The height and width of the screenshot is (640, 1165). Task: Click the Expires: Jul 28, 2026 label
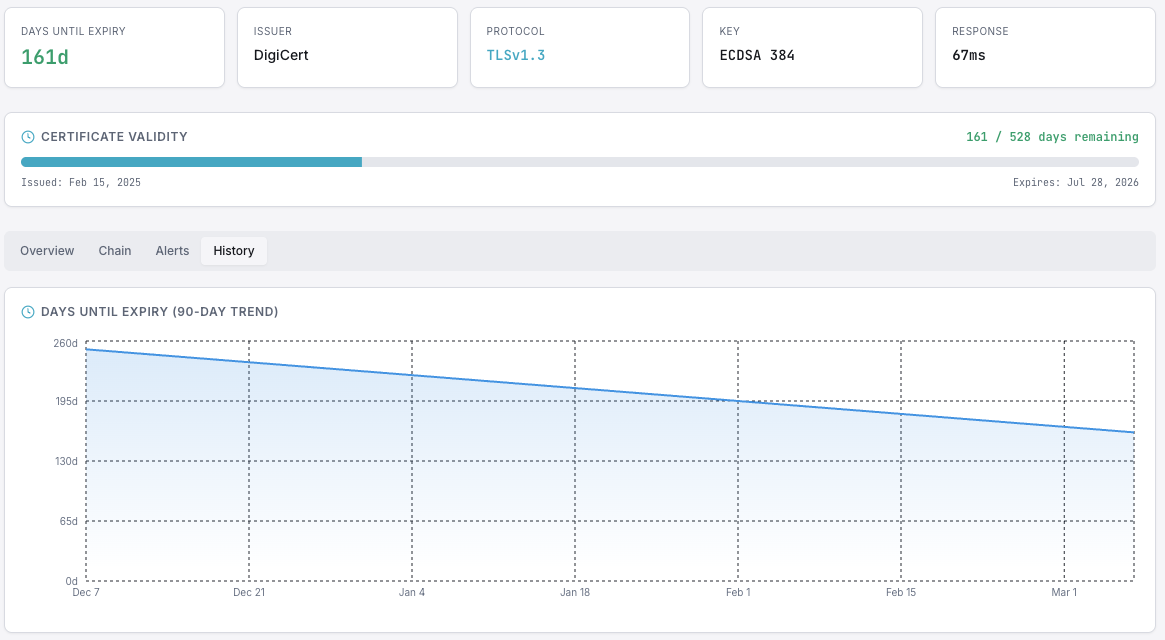click(x=1075, y=182)
